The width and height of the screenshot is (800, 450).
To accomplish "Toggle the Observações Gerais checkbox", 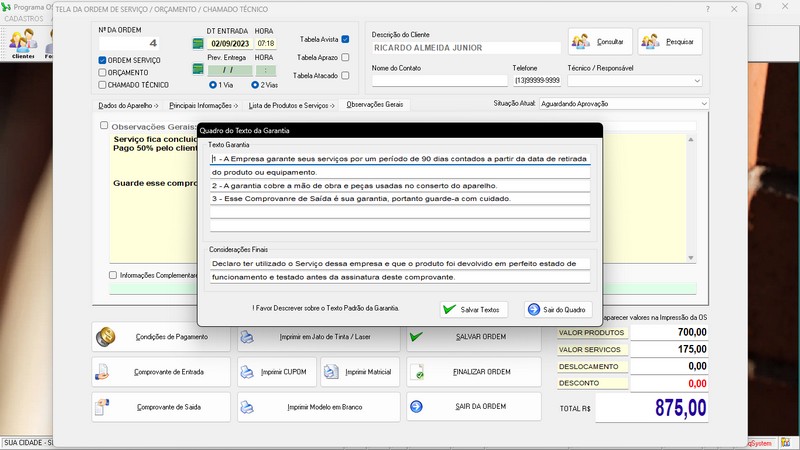I will click(x=104, y=126).
